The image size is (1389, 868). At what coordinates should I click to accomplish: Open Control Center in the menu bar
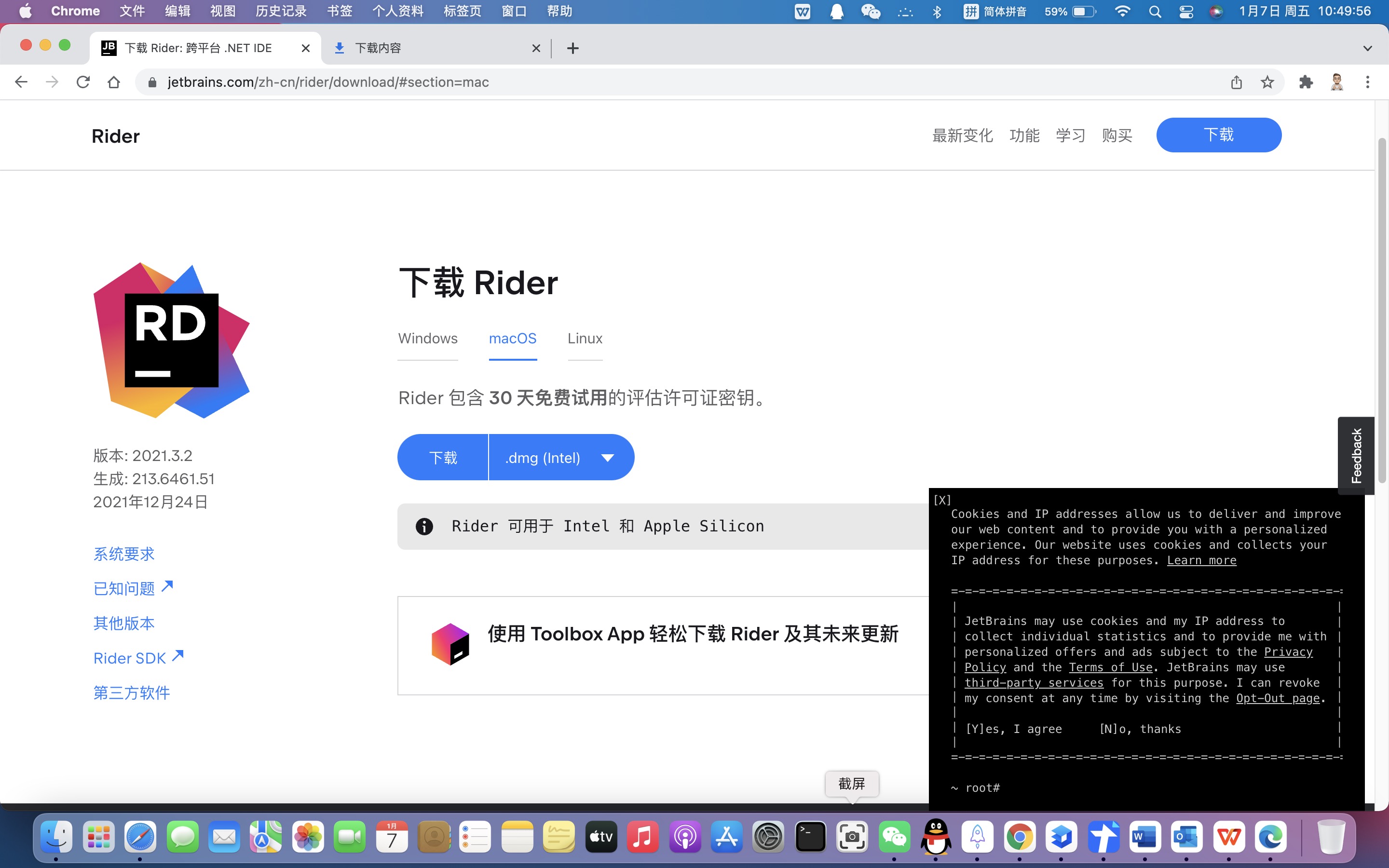click(1186, 12)
